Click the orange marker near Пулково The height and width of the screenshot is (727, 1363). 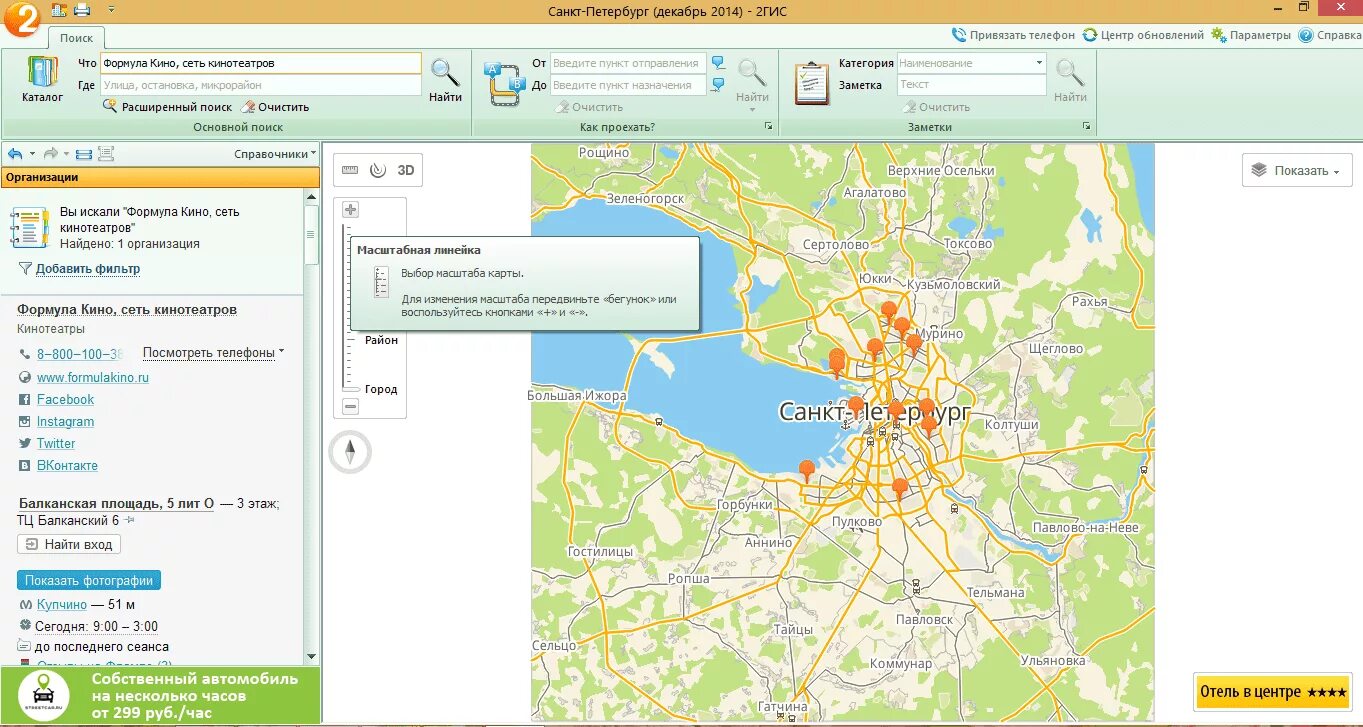point(900,489)
